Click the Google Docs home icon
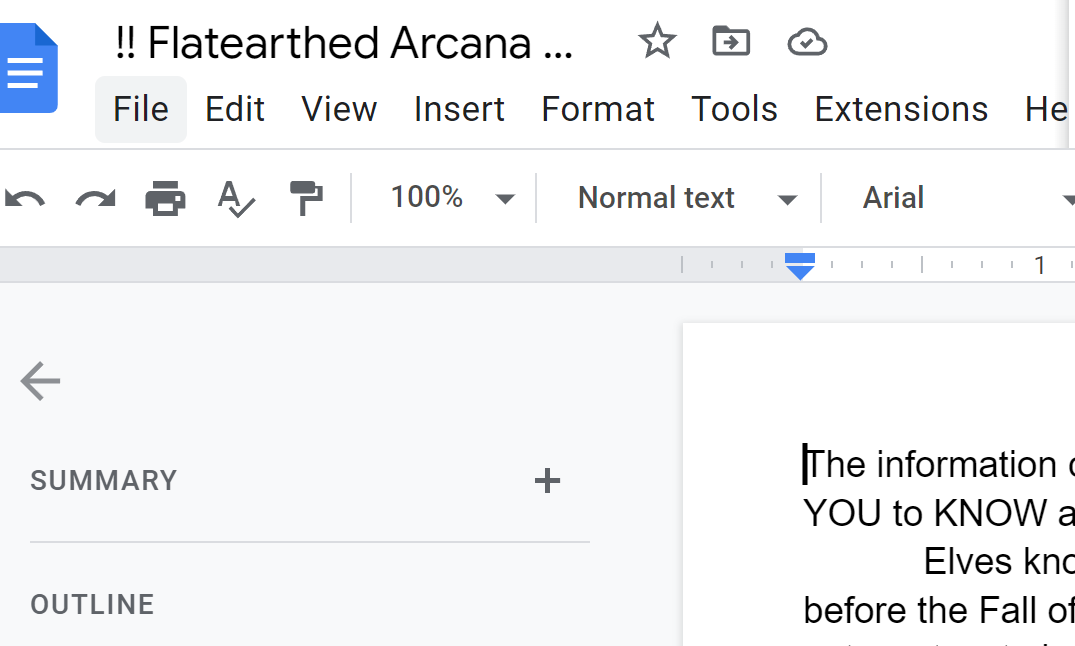1075x646 pixels. point(27,68)
